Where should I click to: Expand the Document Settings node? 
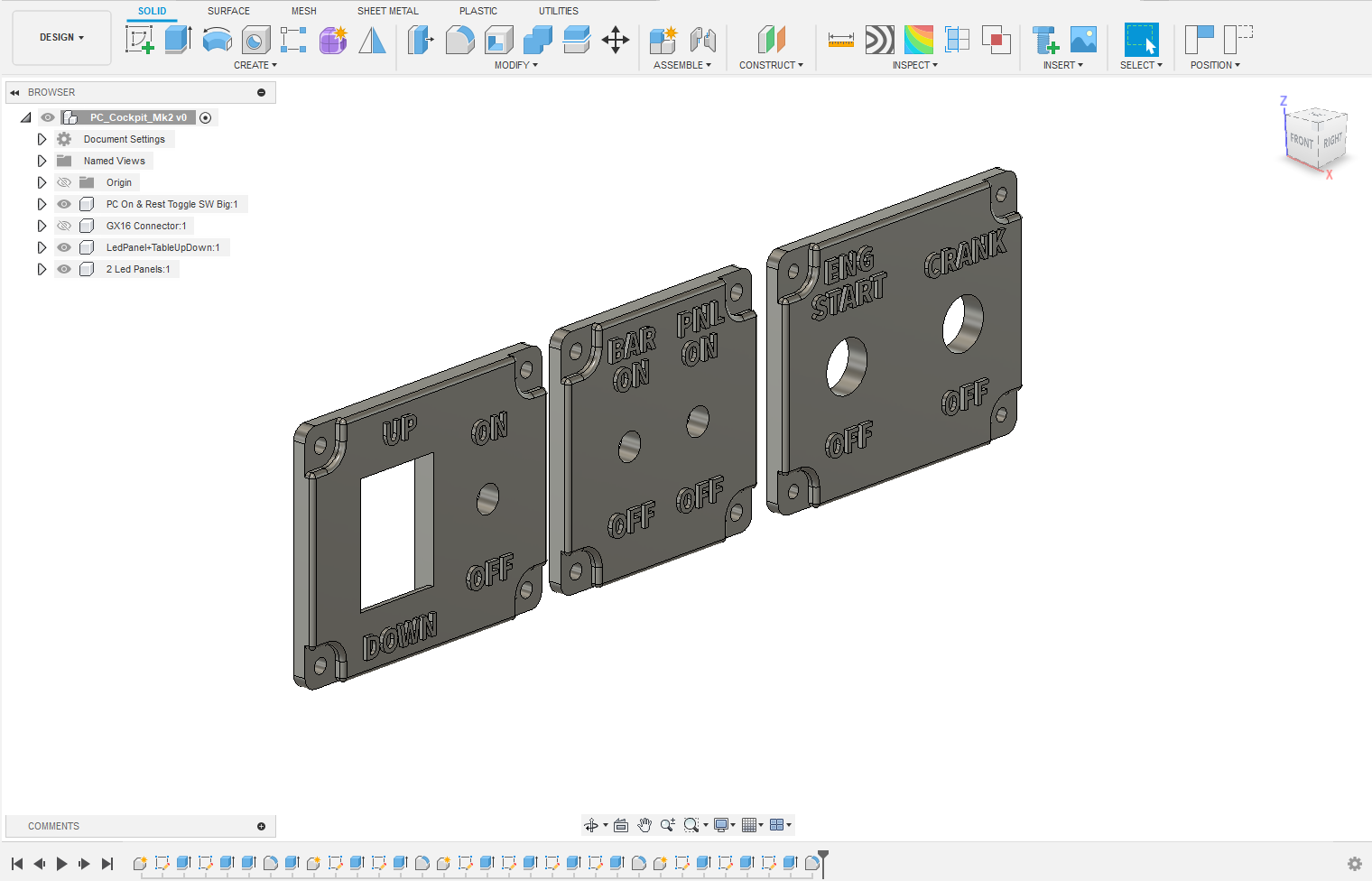point(42,139)
